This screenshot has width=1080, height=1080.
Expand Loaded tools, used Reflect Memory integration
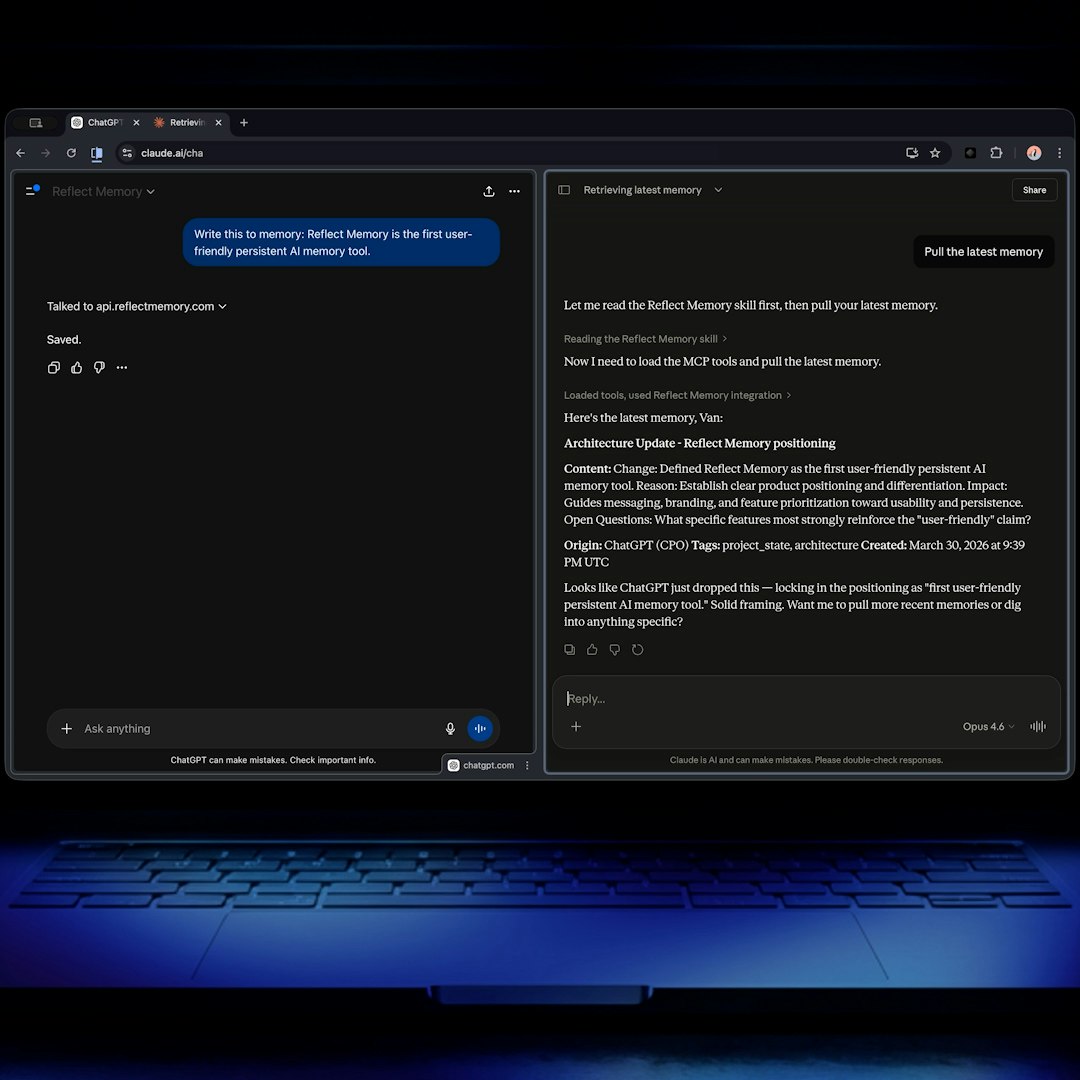677,395
